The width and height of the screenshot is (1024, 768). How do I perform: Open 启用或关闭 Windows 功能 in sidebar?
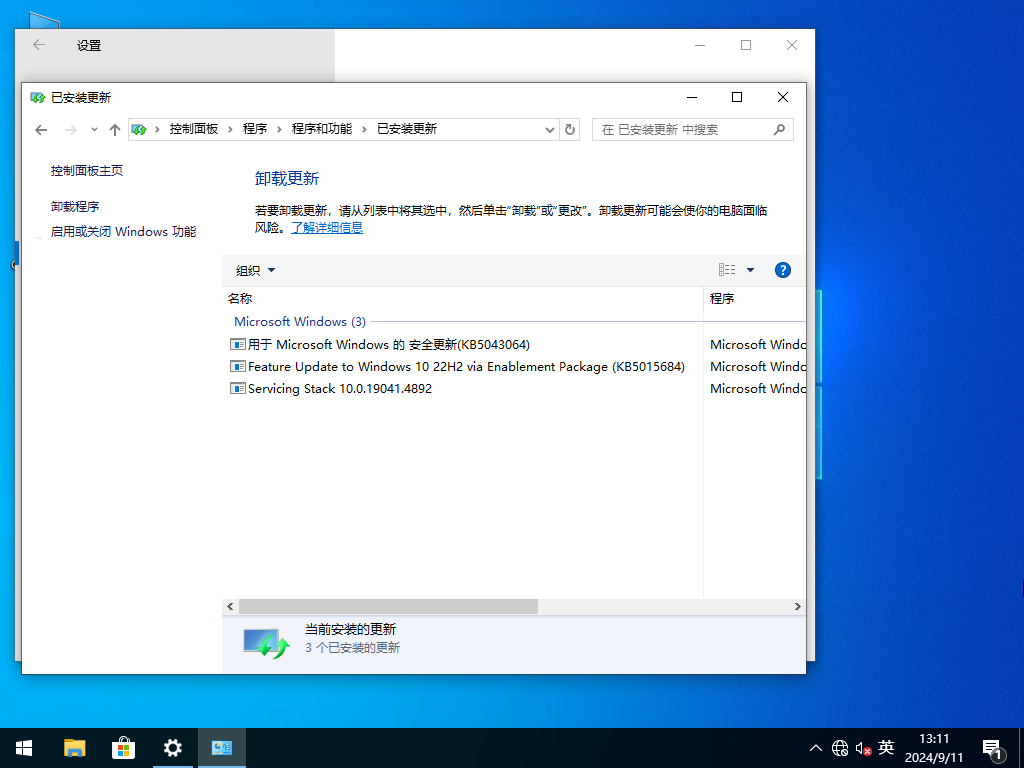click(123, 231)
